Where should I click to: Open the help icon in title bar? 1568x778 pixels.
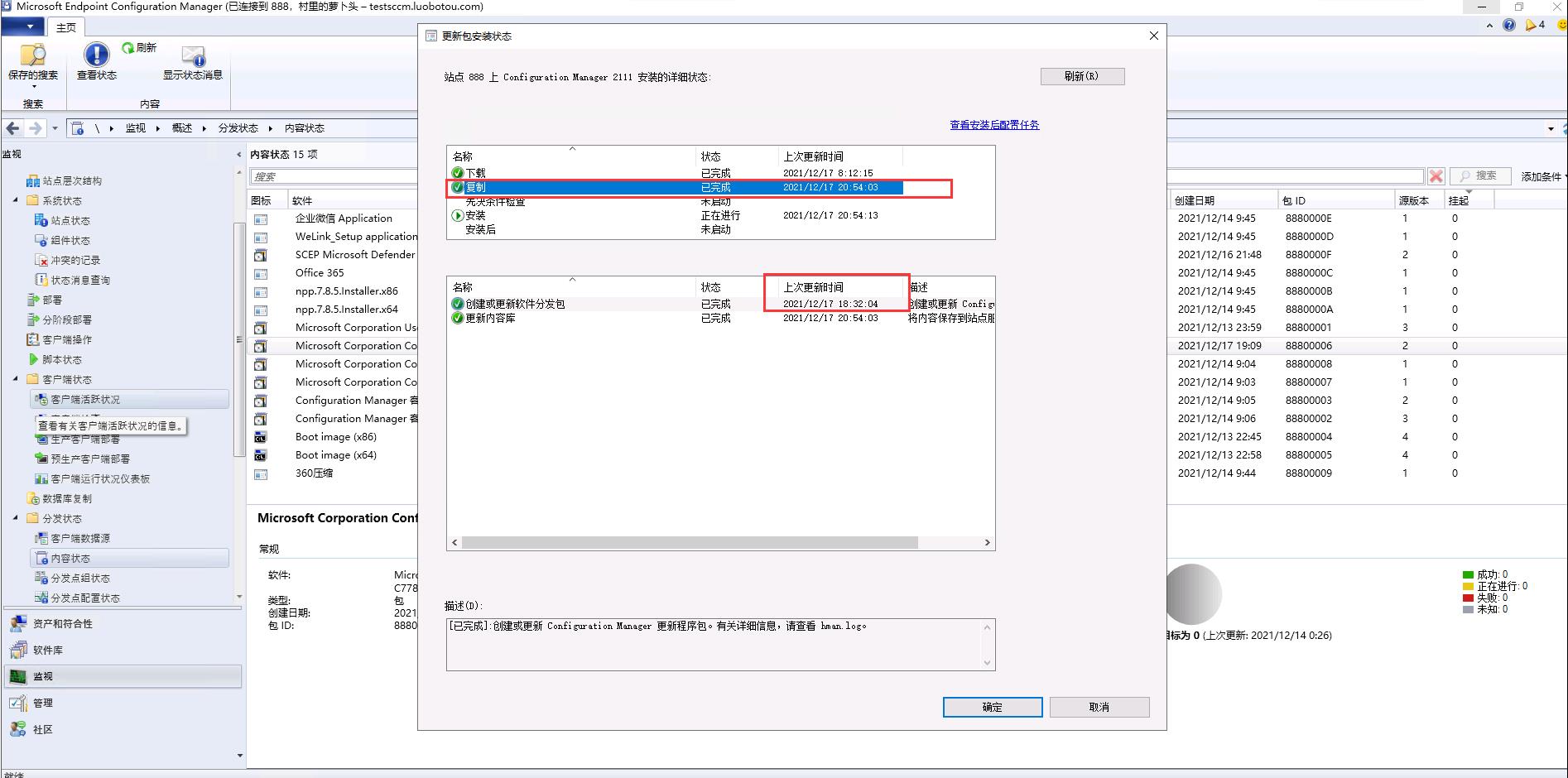pyautogui.click(x=1509, y=26)
